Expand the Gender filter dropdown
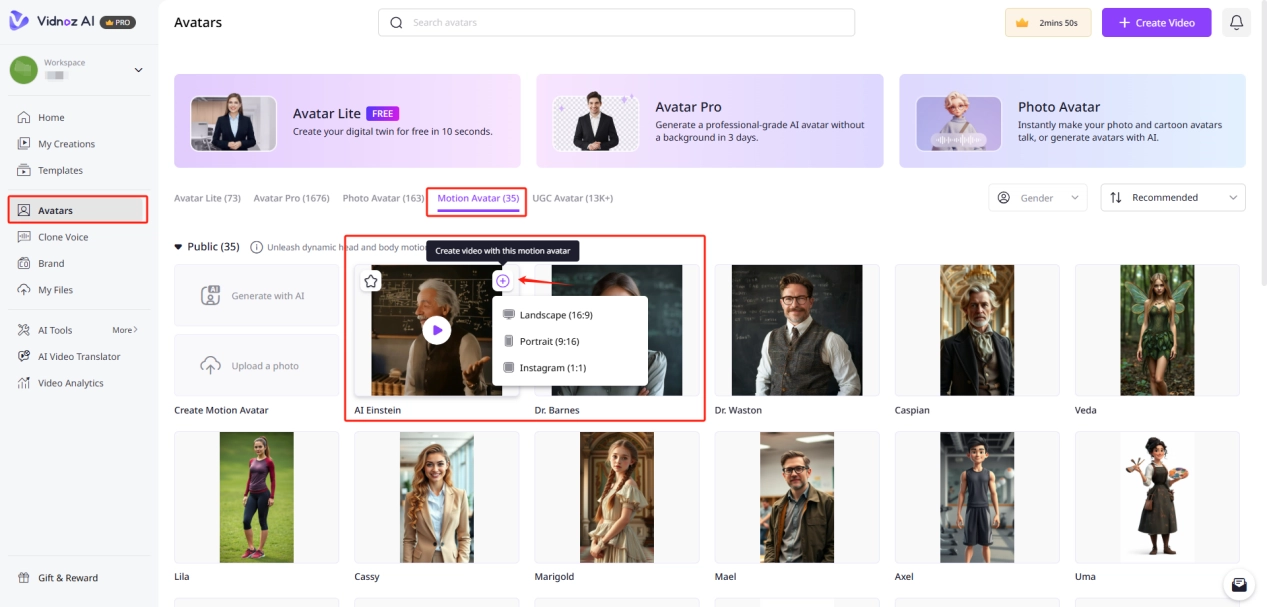Image resolution: width=1267 pixels, height=607 pixels. (x=1037, y=198)
